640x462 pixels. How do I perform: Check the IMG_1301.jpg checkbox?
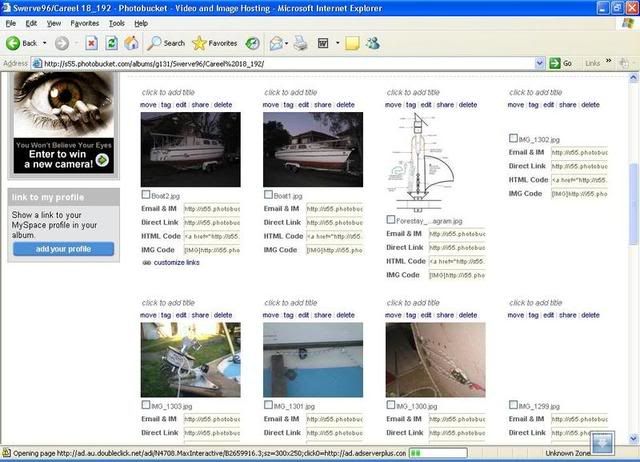268,405
